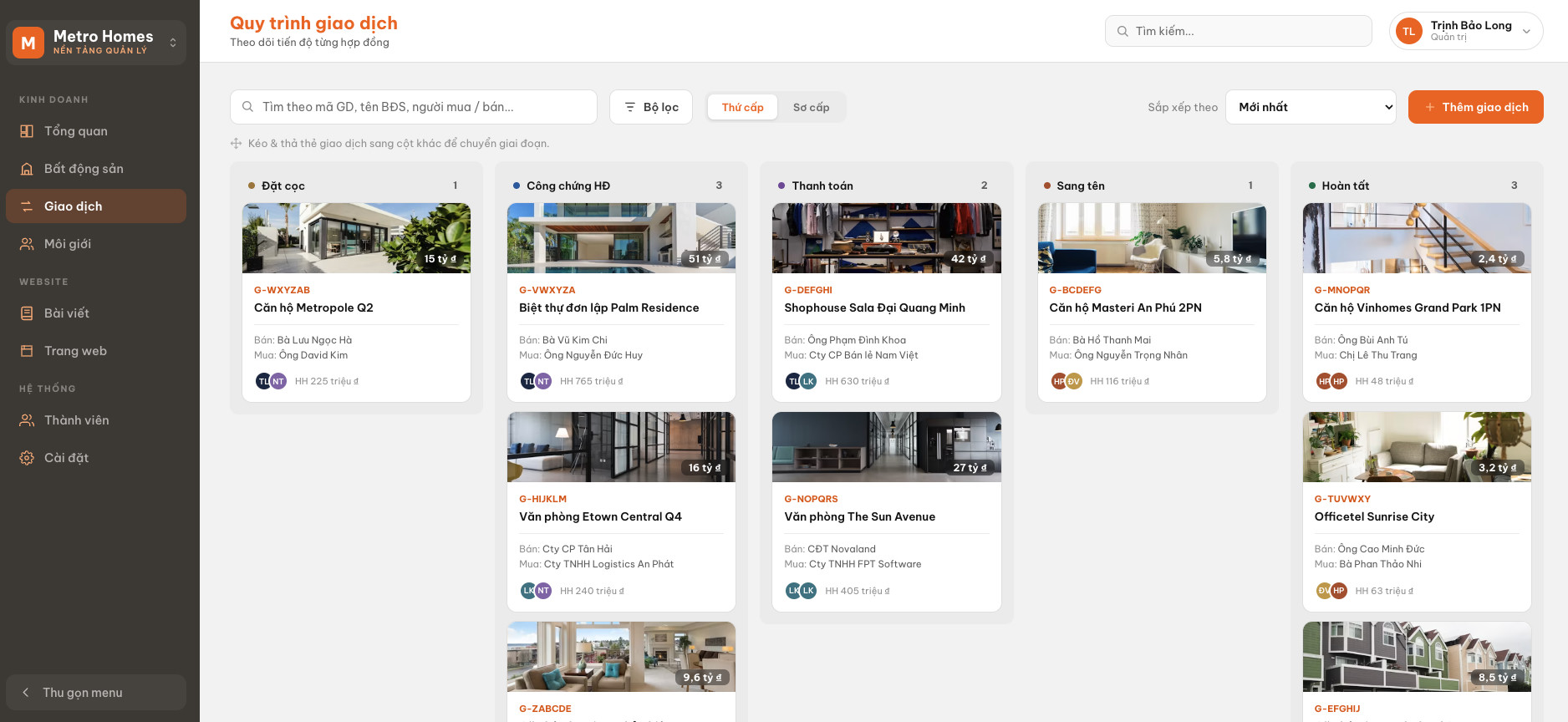This screenshot has height=722, width=1568.
Task: Expand the Trịnh Bảo Long account menu chevron
Action: click(1526, 32)
